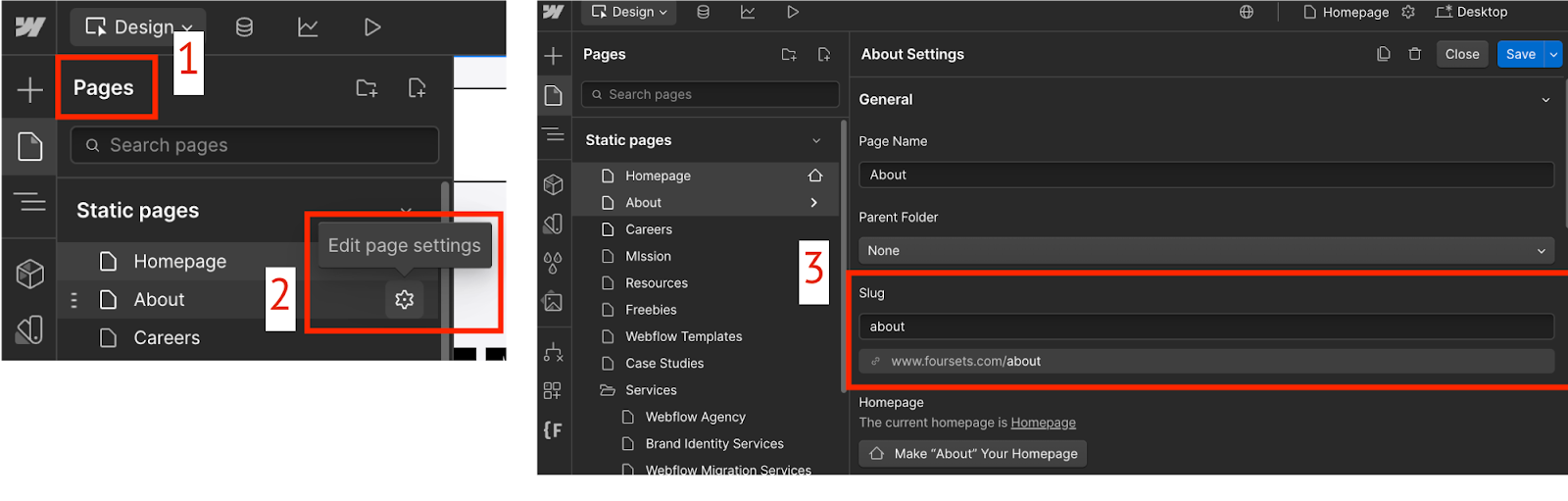
Task: Open the analytics chart icon in left screenshot
Action: (308, 27)
